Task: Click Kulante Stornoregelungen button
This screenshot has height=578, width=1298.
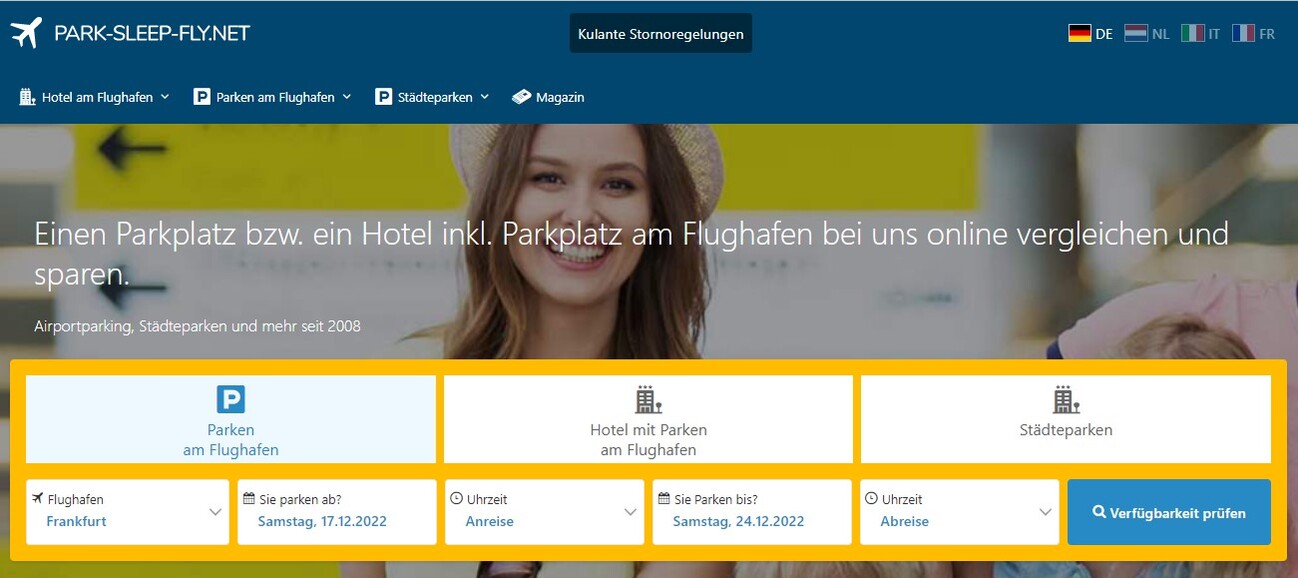Action: (661, 34)
